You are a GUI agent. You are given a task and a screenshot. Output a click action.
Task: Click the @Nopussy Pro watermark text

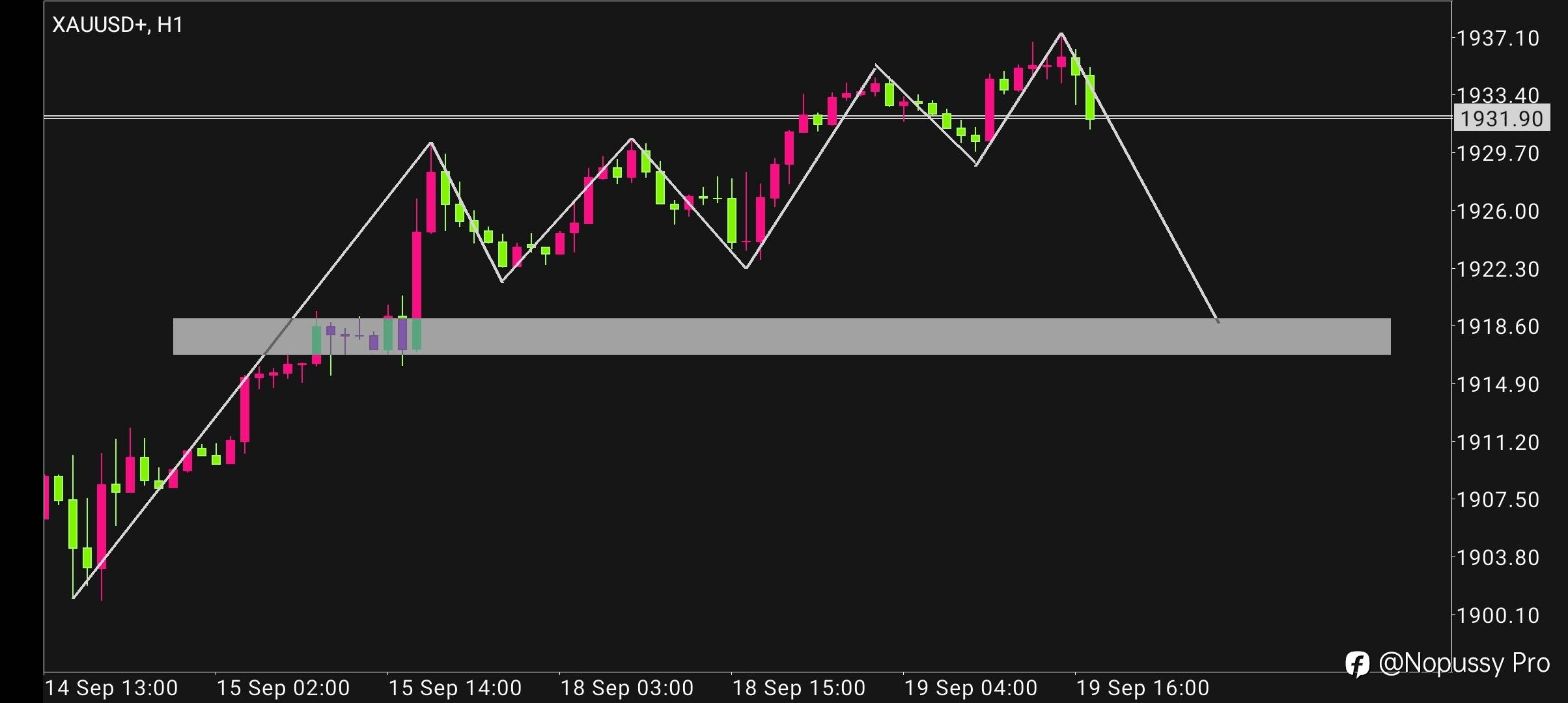1464,663
